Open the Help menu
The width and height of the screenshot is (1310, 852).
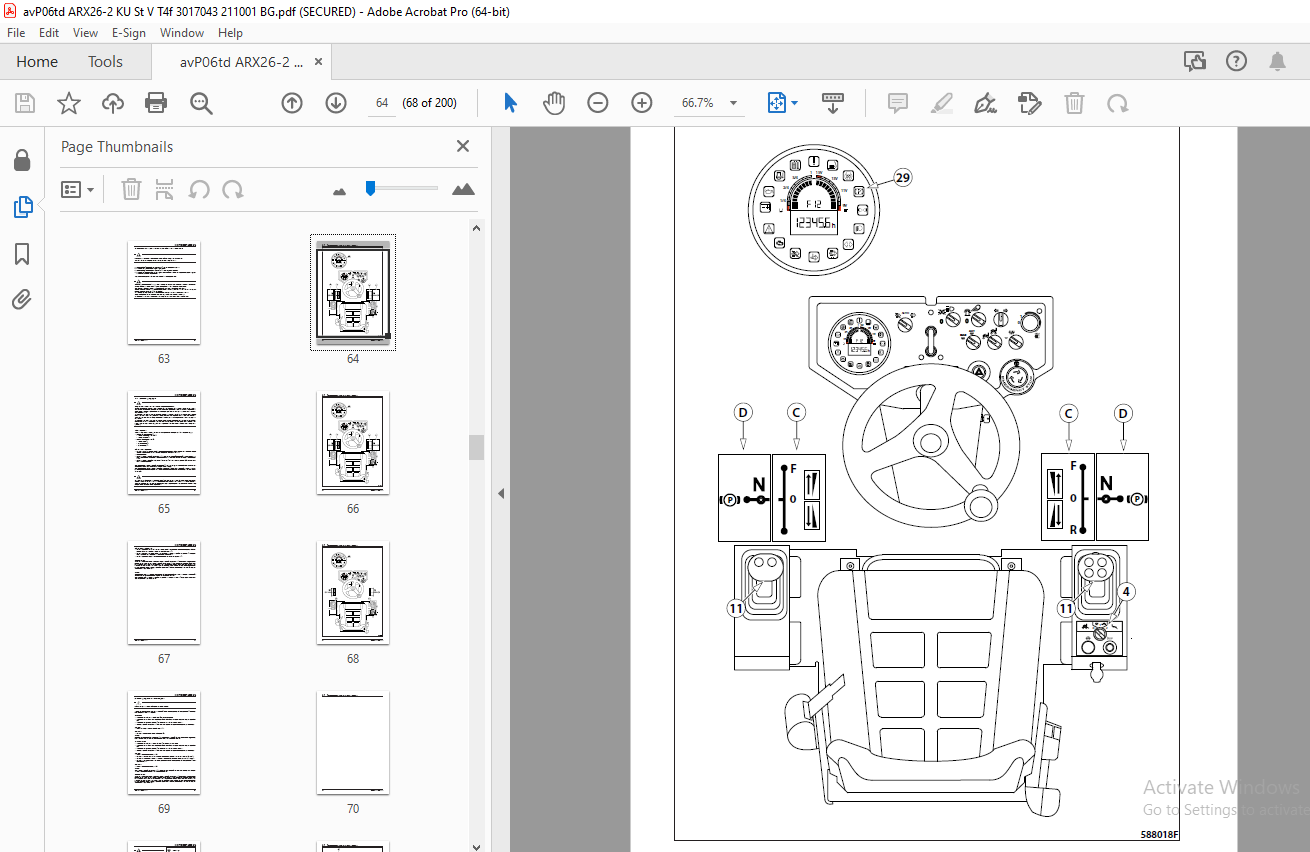click(x=230, y=32)
